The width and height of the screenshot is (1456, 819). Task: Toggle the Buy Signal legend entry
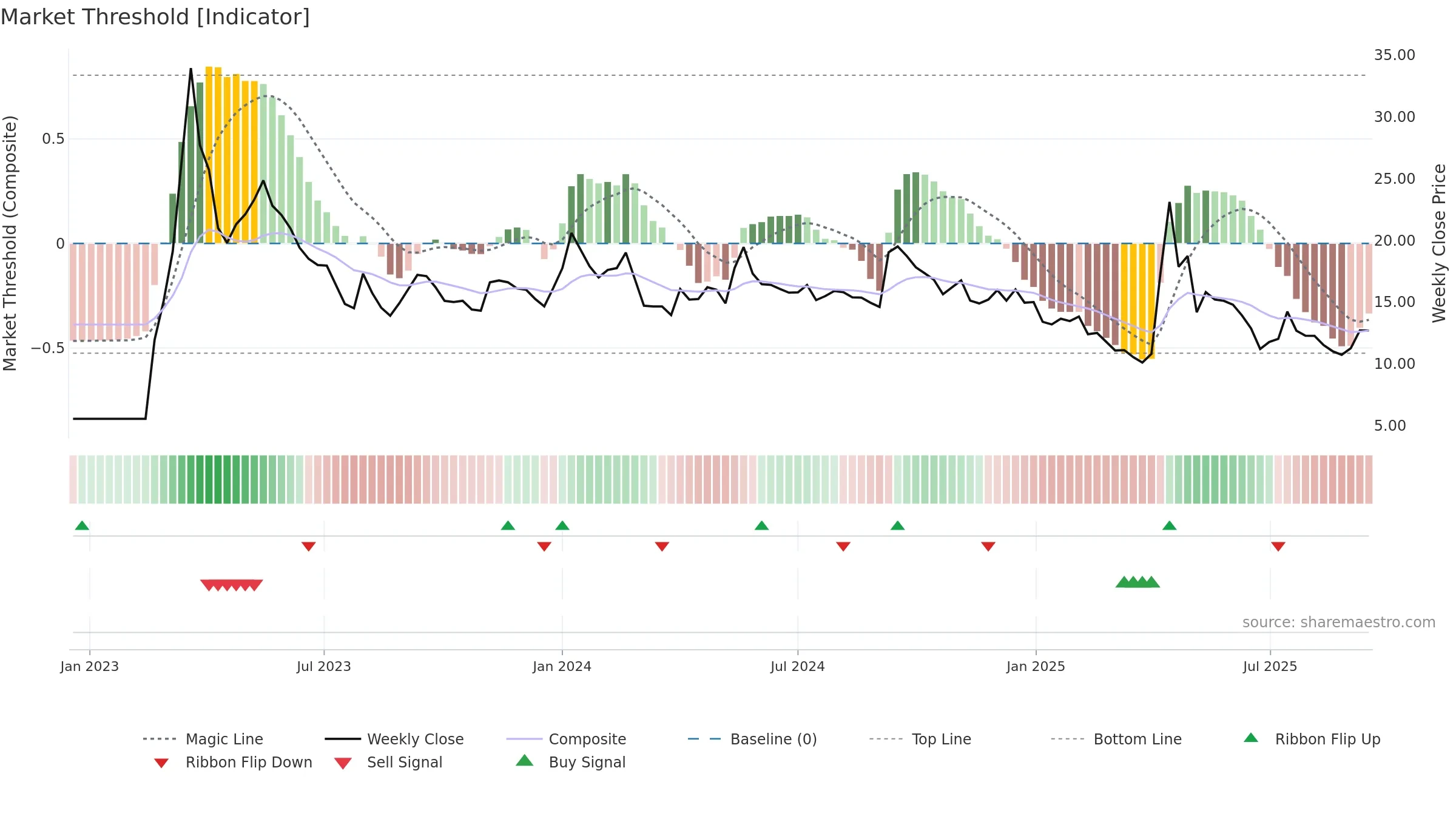(x=570, y=762)
